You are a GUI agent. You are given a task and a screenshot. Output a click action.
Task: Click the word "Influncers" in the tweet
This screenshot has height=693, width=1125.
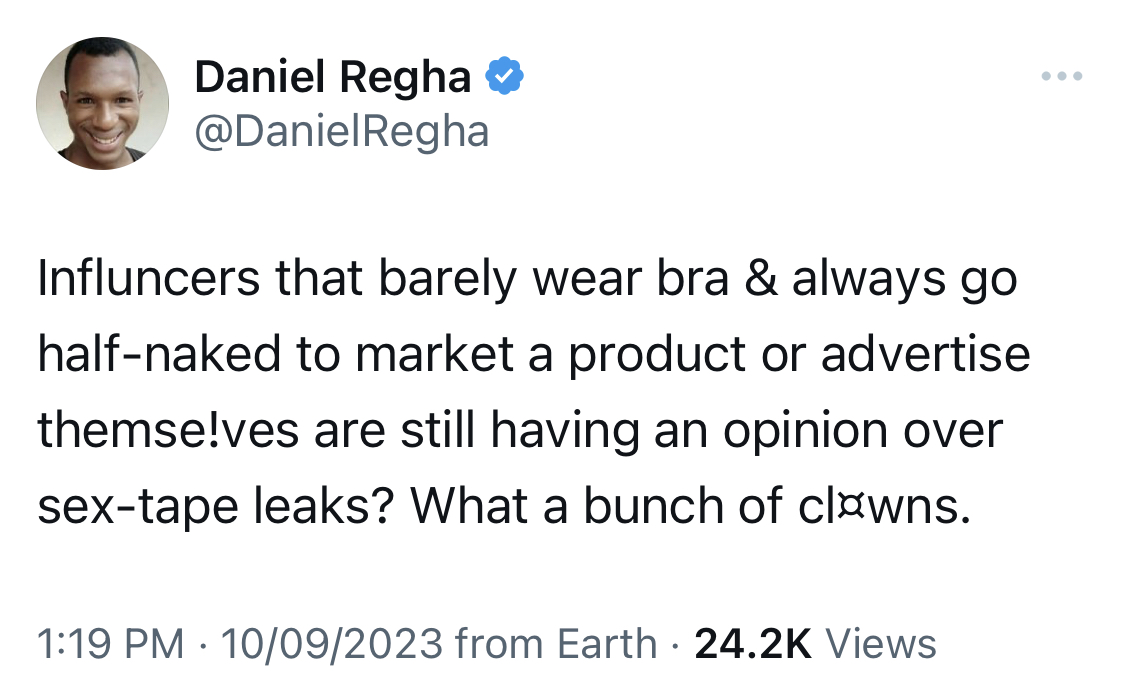(149, 278)
